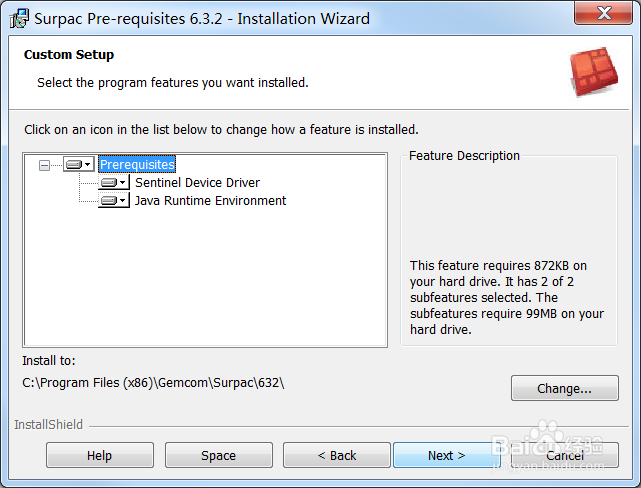Click the installer icon in title bar
Screen dimensions: 641x488
pyautogui.click(x=19, y=18)
